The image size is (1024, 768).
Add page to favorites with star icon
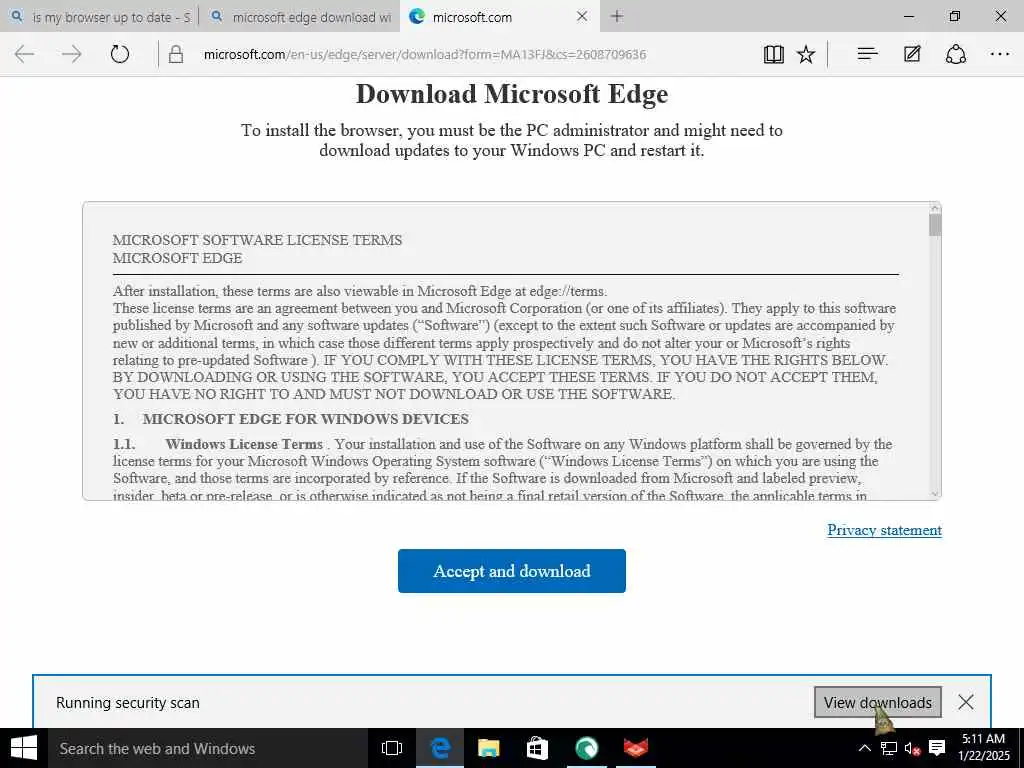point(806,54)
